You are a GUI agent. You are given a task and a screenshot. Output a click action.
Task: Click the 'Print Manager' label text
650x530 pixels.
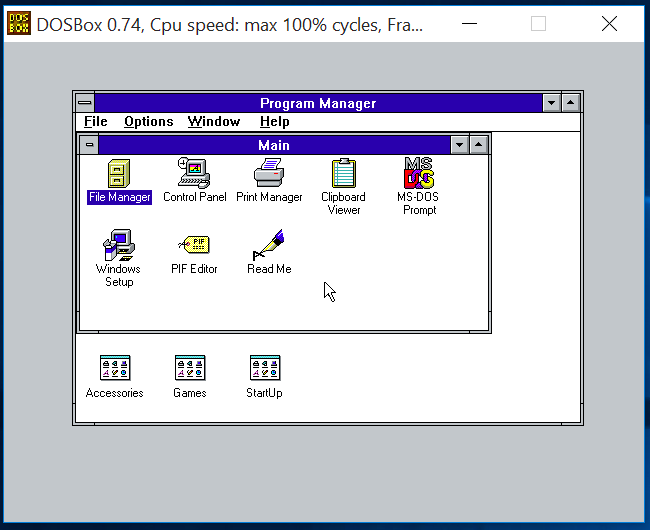point(269,197)
